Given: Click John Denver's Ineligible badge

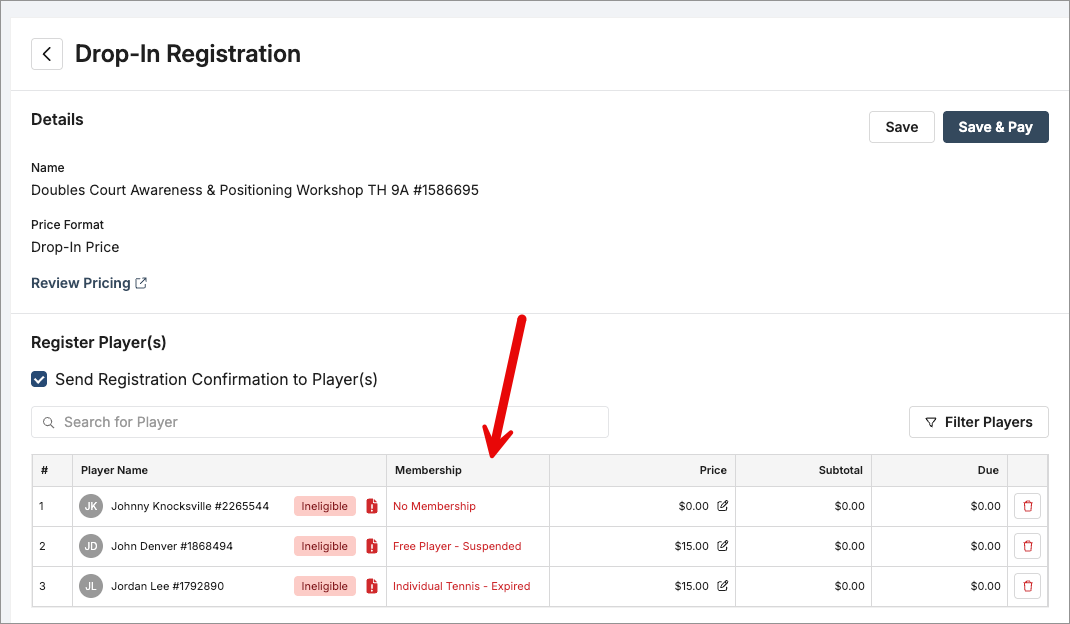Looking at the screenshot, I should coord(325,546).
